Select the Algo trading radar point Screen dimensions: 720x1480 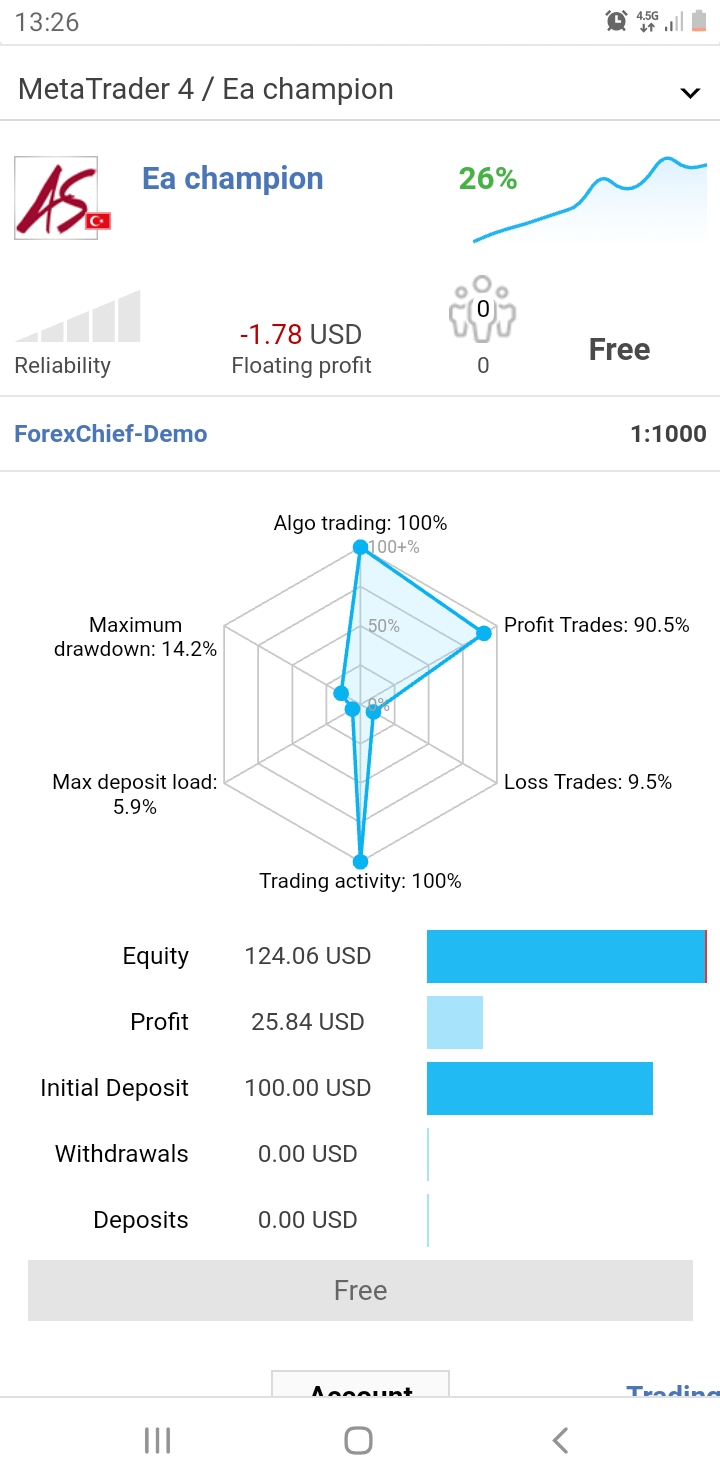click(x=360, y=548)
